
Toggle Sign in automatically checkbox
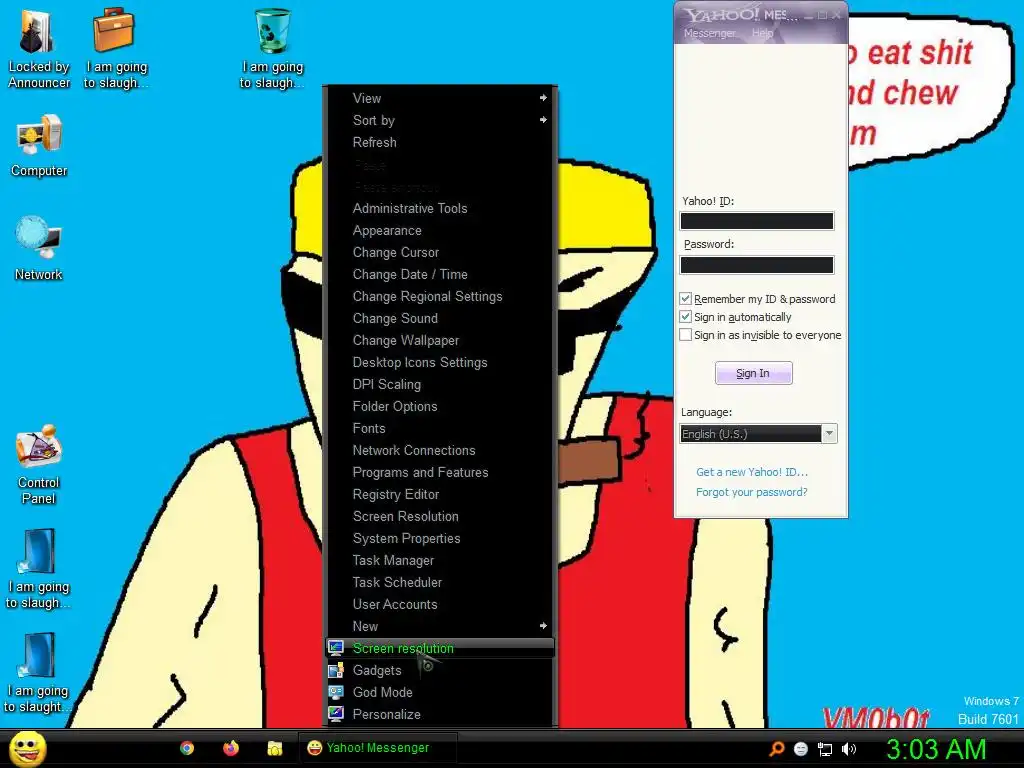(685, 317)
